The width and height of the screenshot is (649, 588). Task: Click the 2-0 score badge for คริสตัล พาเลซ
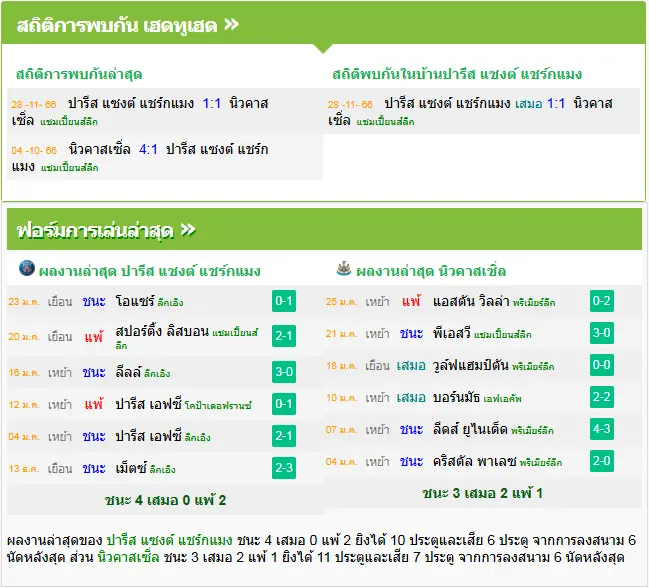click(x=602, y=461)
